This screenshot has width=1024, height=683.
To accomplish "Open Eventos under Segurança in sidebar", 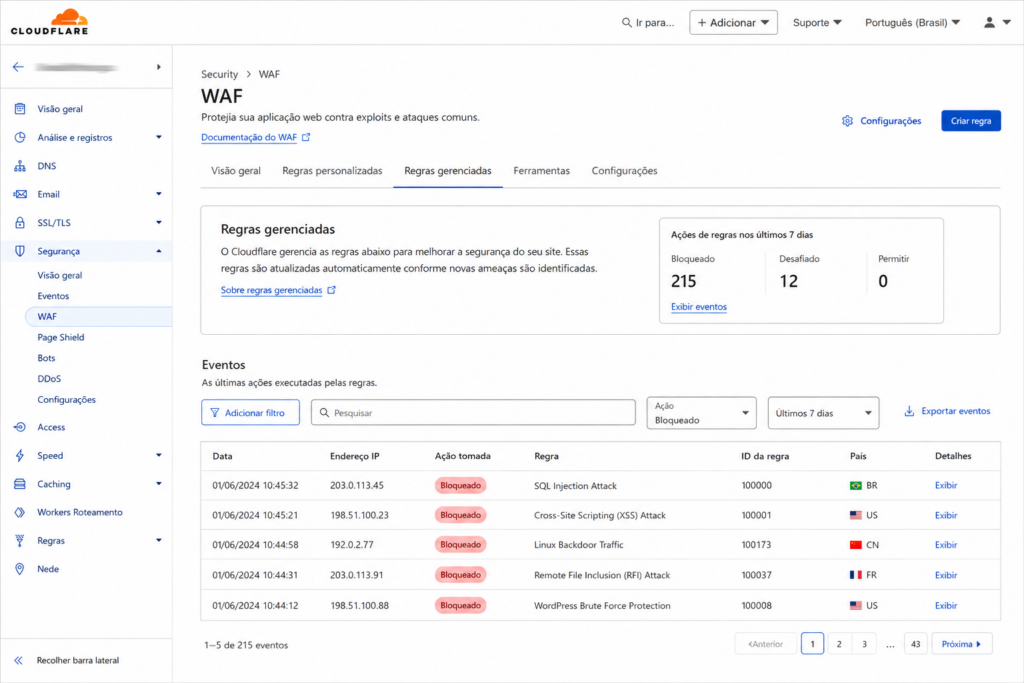I will (53, 296).
